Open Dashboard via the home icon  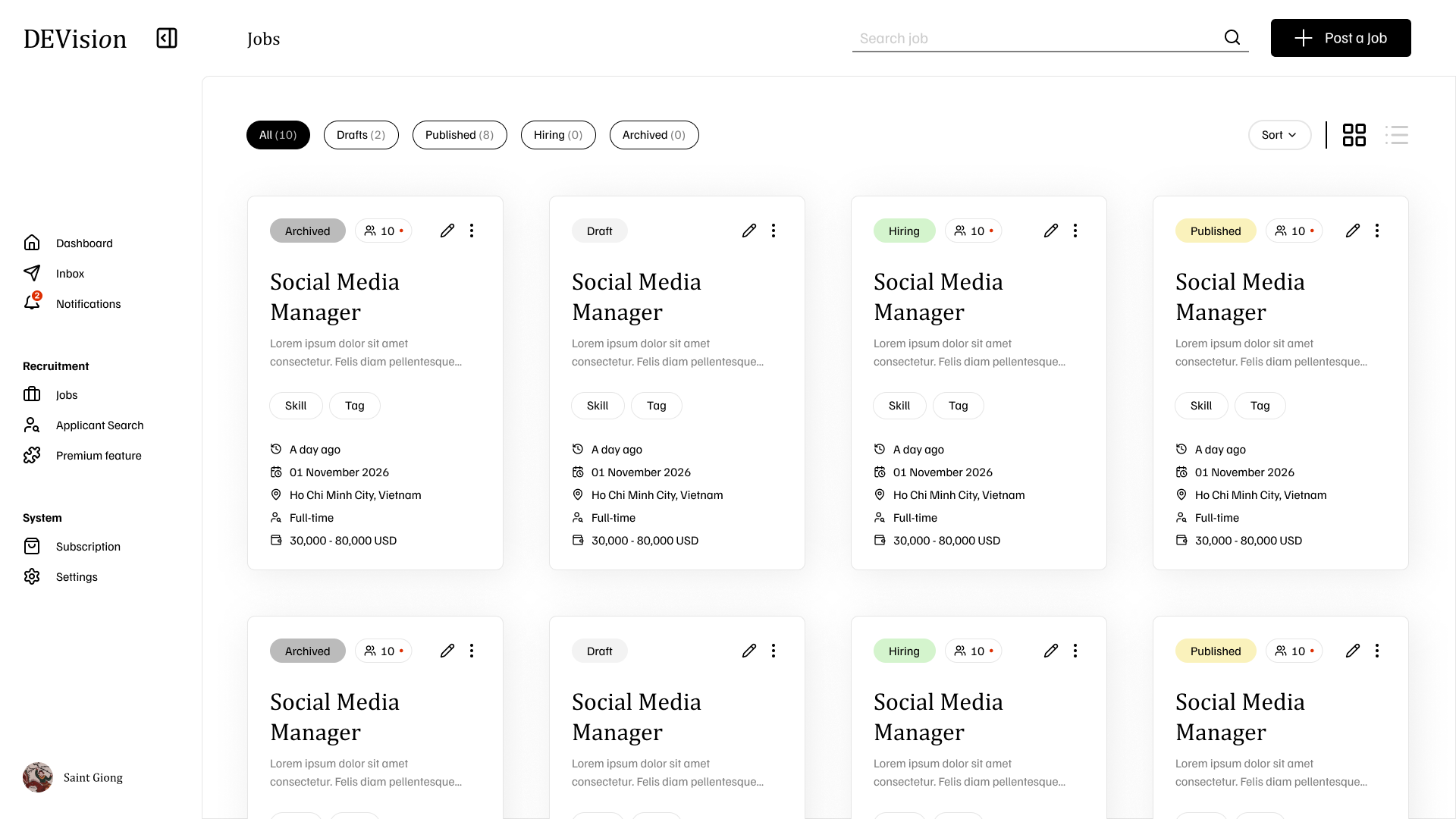click(x=31, y=242)
